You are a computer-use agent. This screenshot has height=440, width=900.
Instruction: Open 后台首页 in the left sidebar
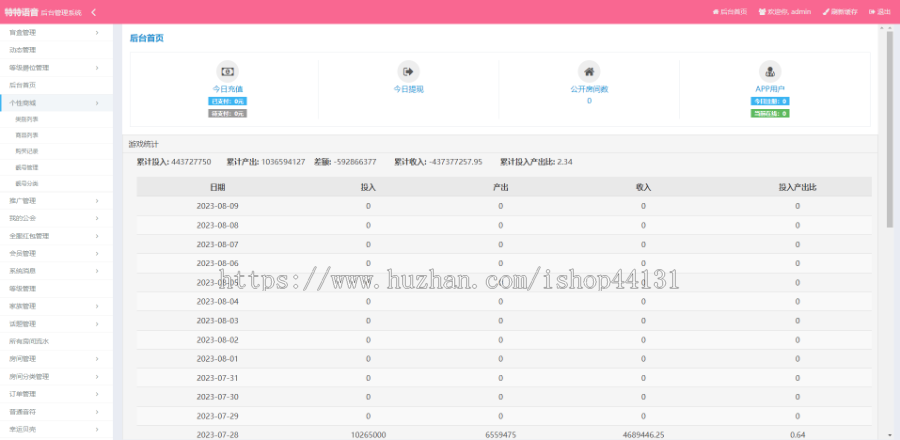click(22, 85)
